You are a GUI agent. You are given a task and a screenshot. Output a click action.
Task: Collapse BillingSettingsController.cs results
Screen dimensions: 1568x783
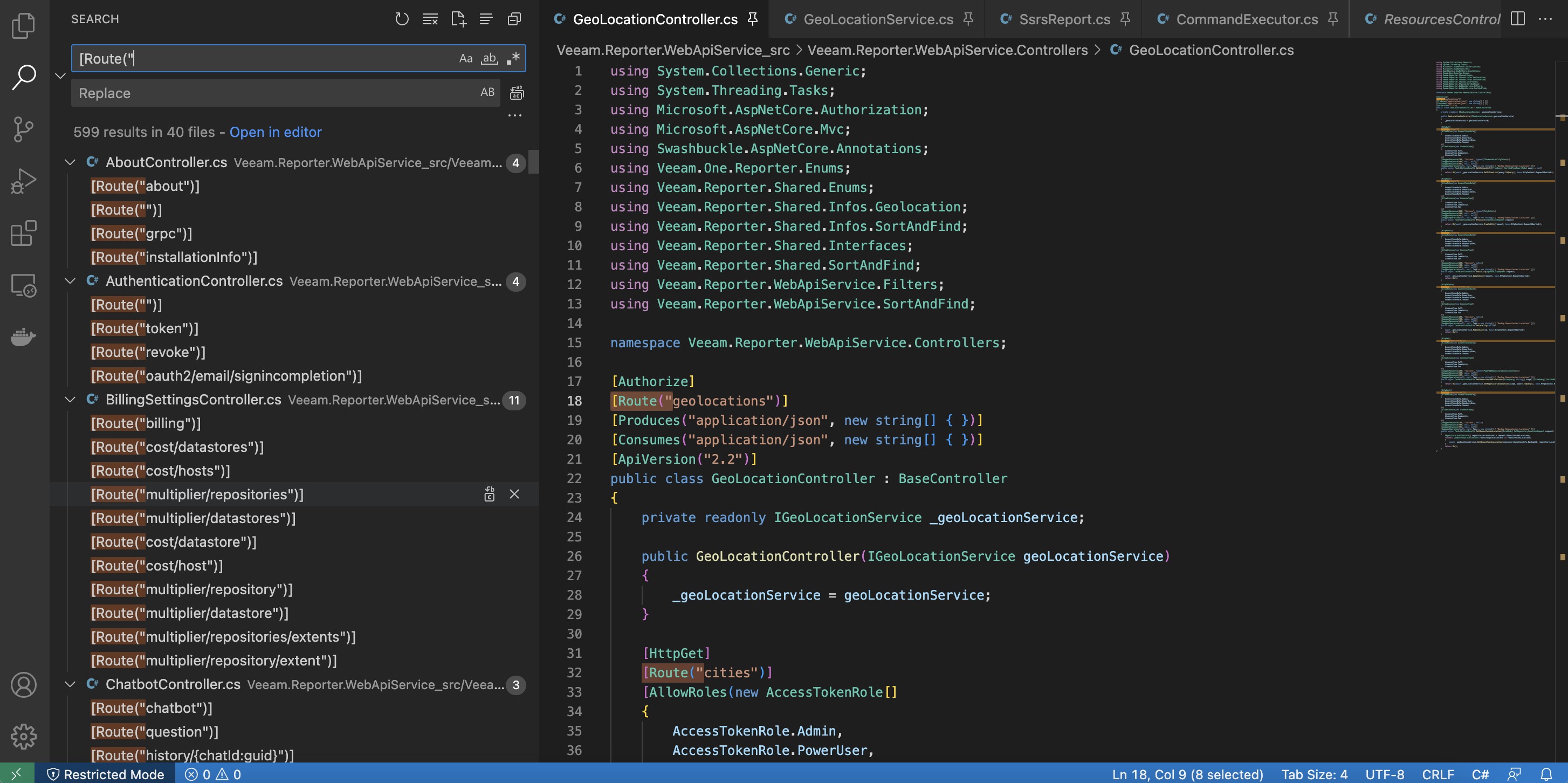pyautogui.click(x=71, y=400)
